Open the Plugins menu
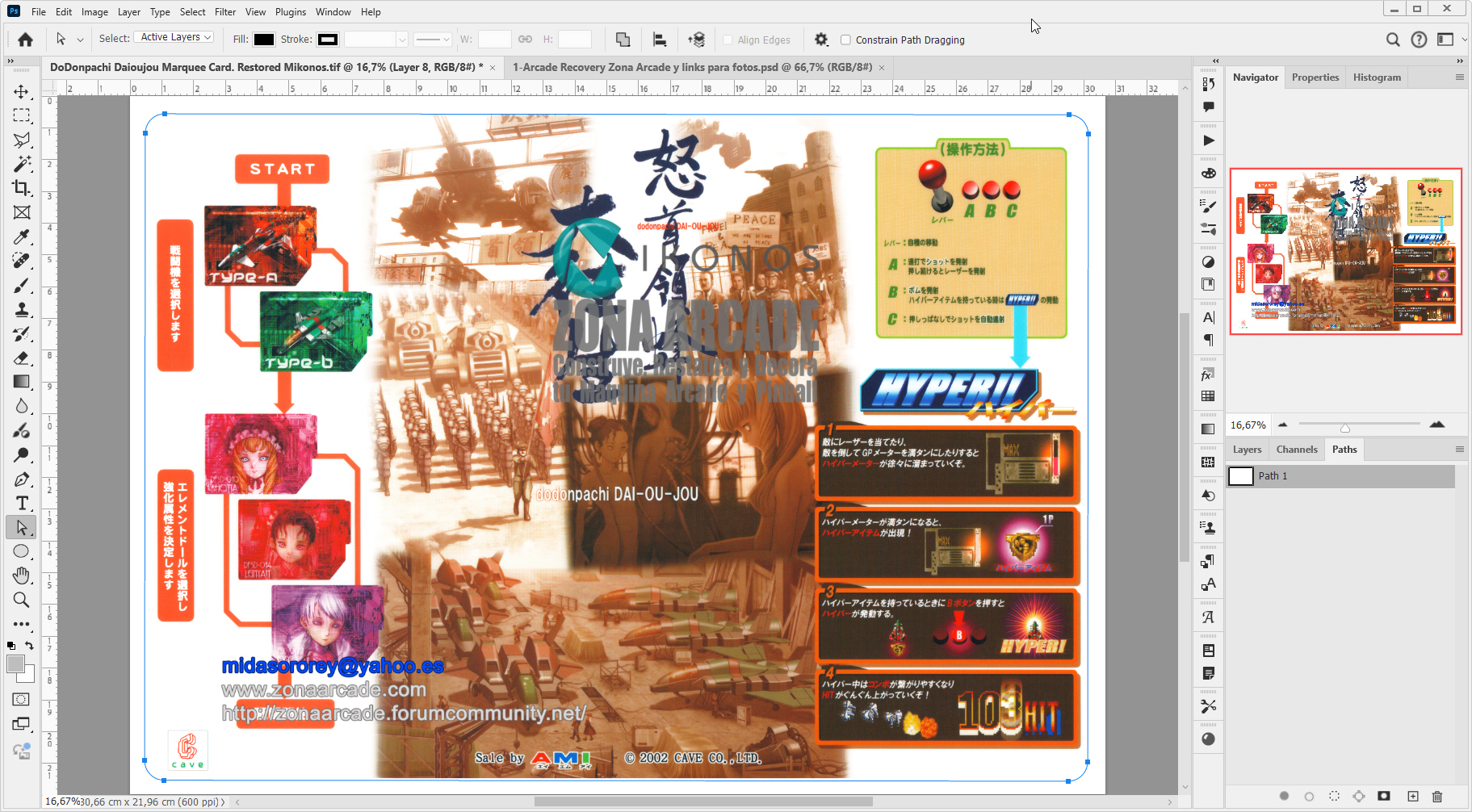 click(x=291, y=12)
